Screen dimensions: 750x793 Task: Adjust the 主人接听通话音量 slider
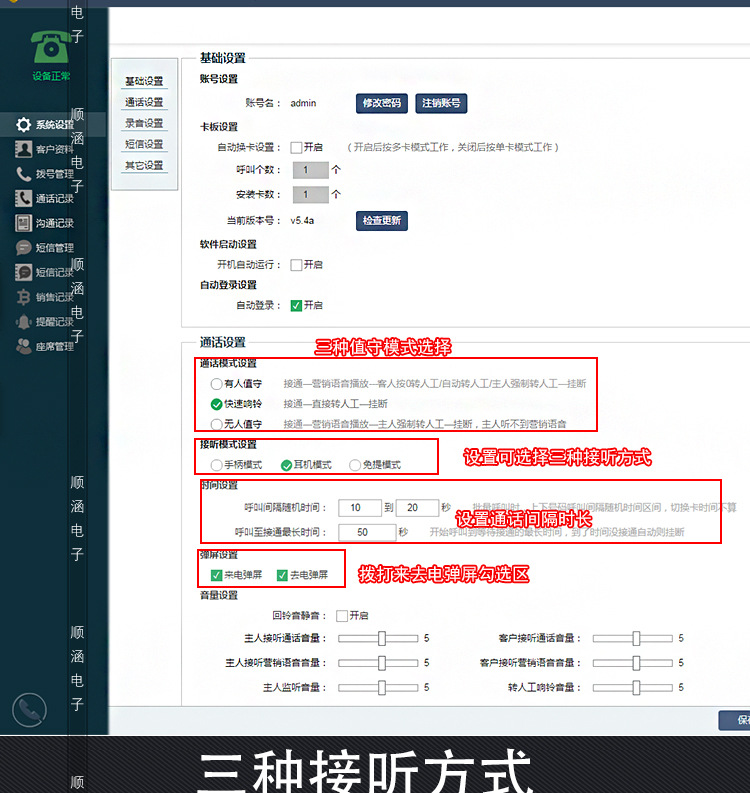click(x=378, y=638)
